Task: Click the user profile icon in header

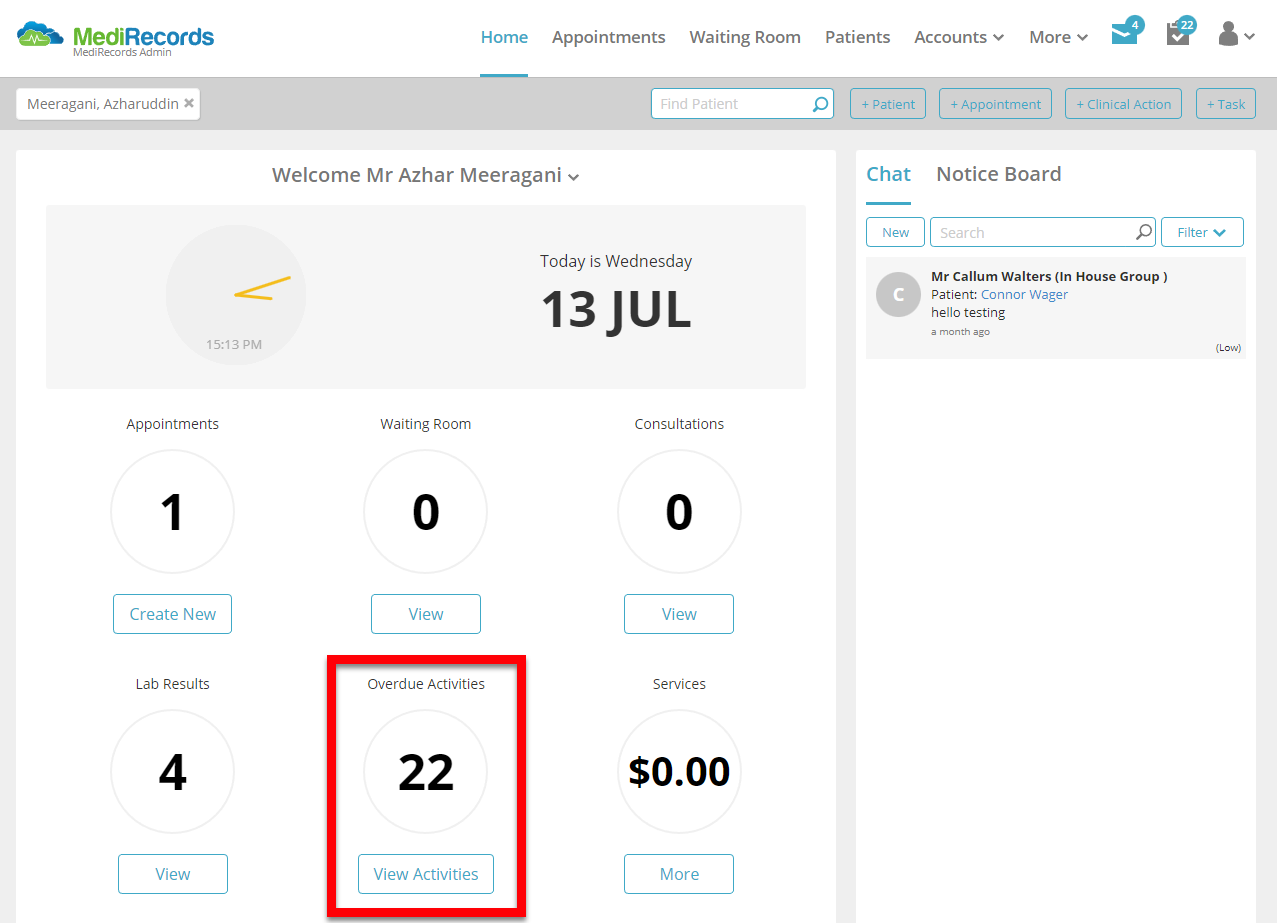Action: point(1236,35)
